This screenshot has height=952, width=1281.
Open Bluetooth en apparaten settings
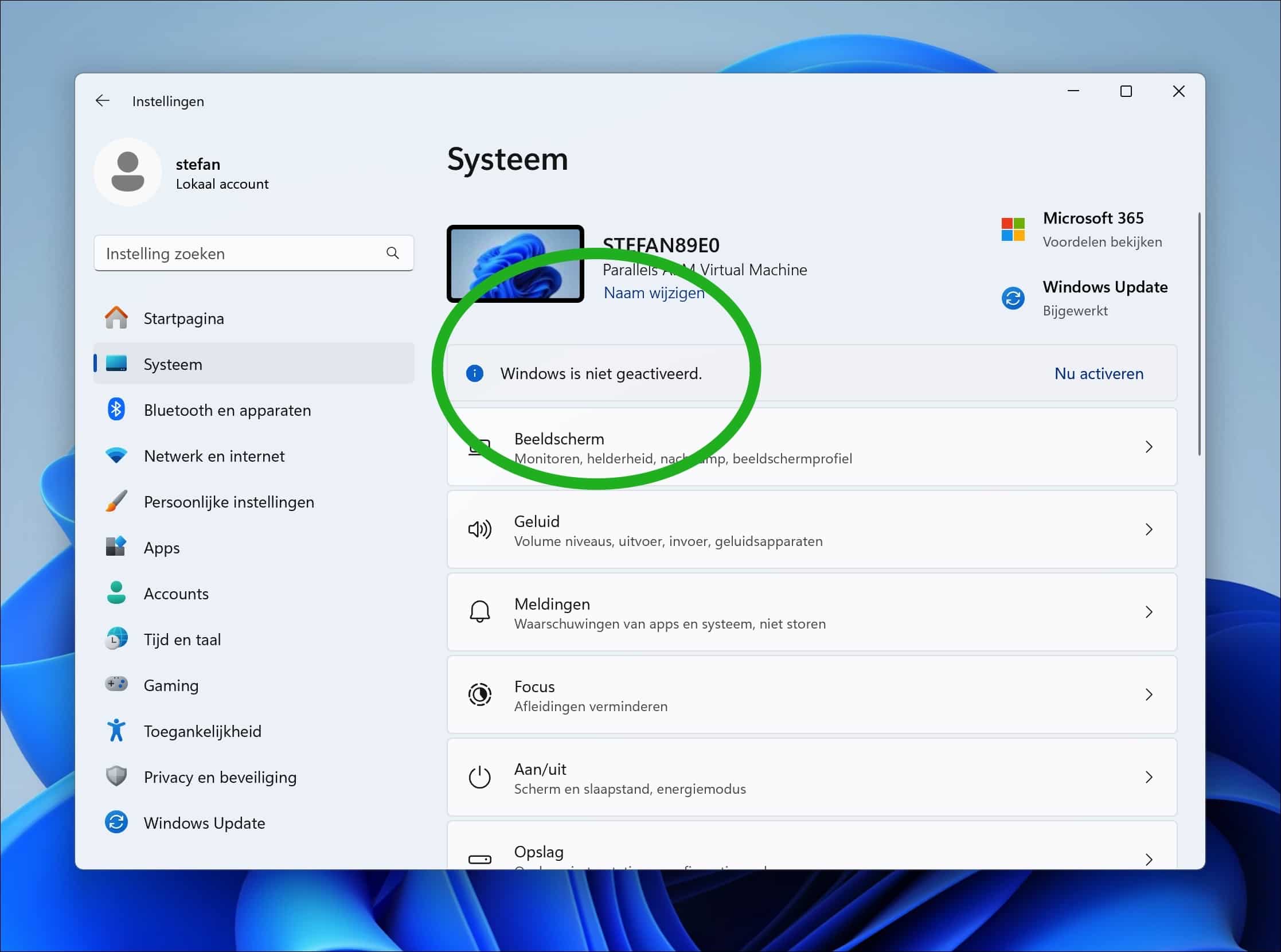[227, 409]
